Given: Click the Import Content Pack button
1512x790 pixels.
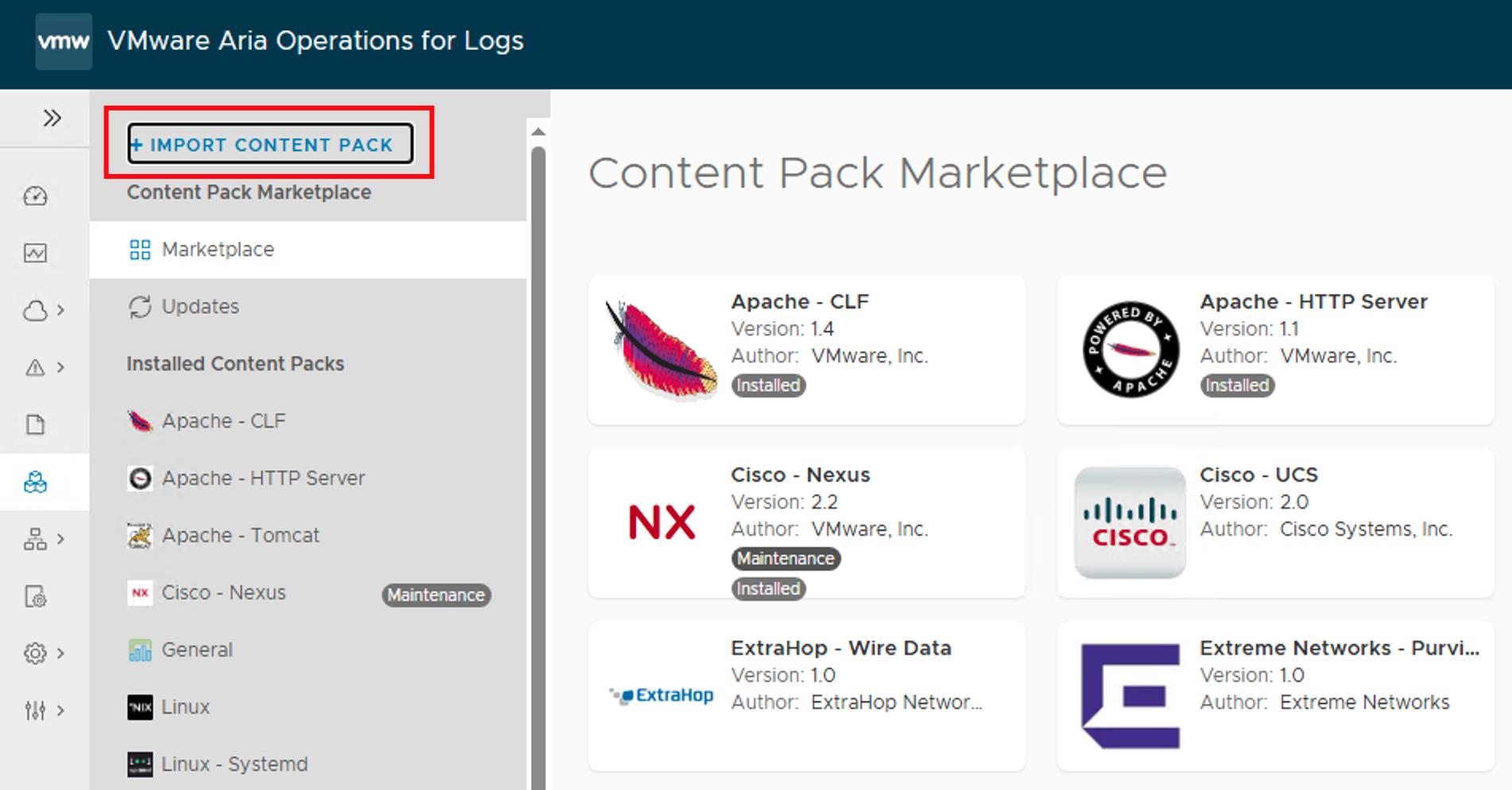Looking at the screenshot, I should pyautogui.click(x=269, y=144).
